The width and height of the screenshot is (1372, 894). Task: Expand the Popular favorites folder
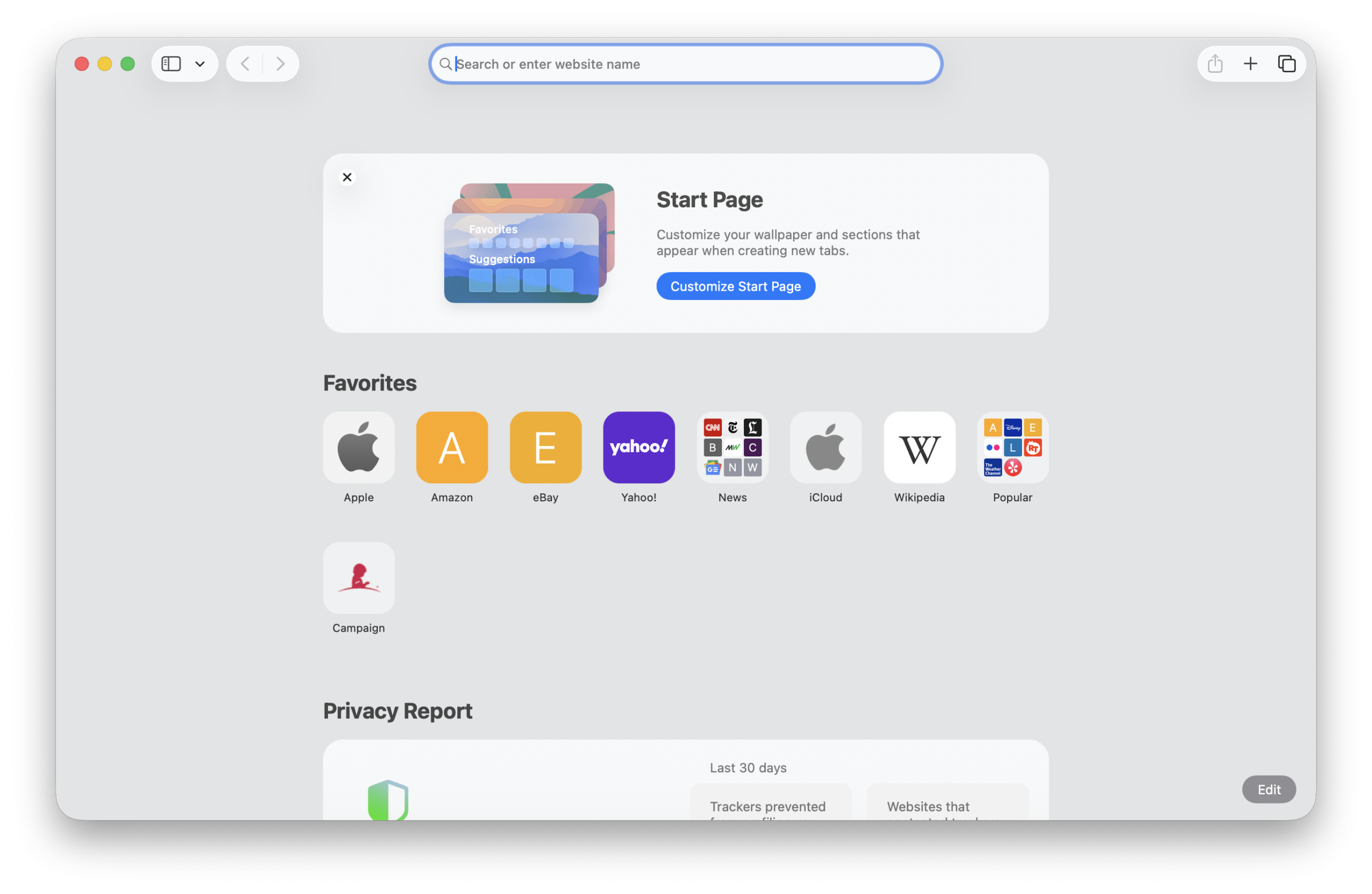coord(1012,448)
